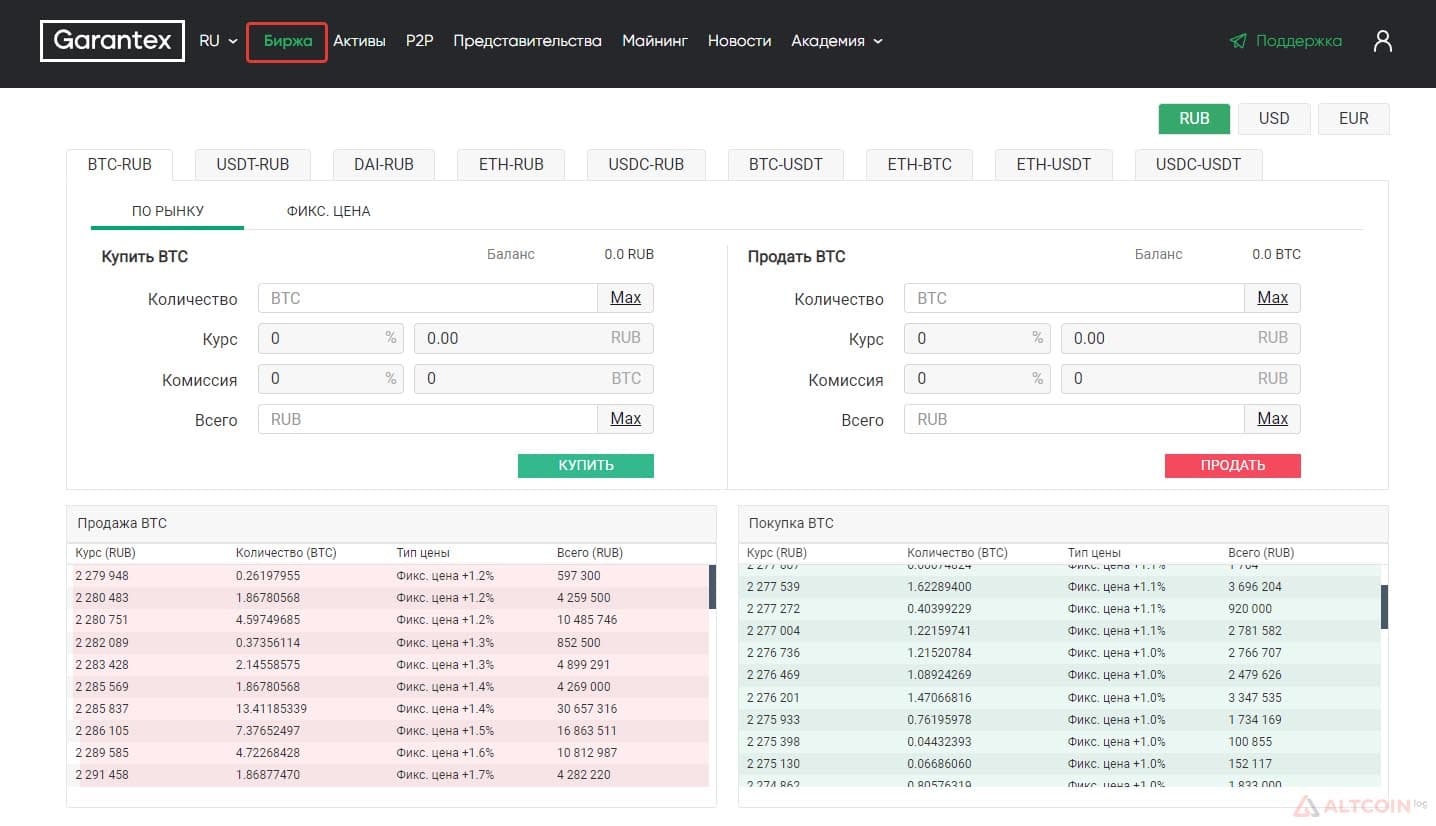The width and height of the screenshot is (1436, 826).
Task: Focus the sell Всего RUB input field
Action: pos(1074,419)
